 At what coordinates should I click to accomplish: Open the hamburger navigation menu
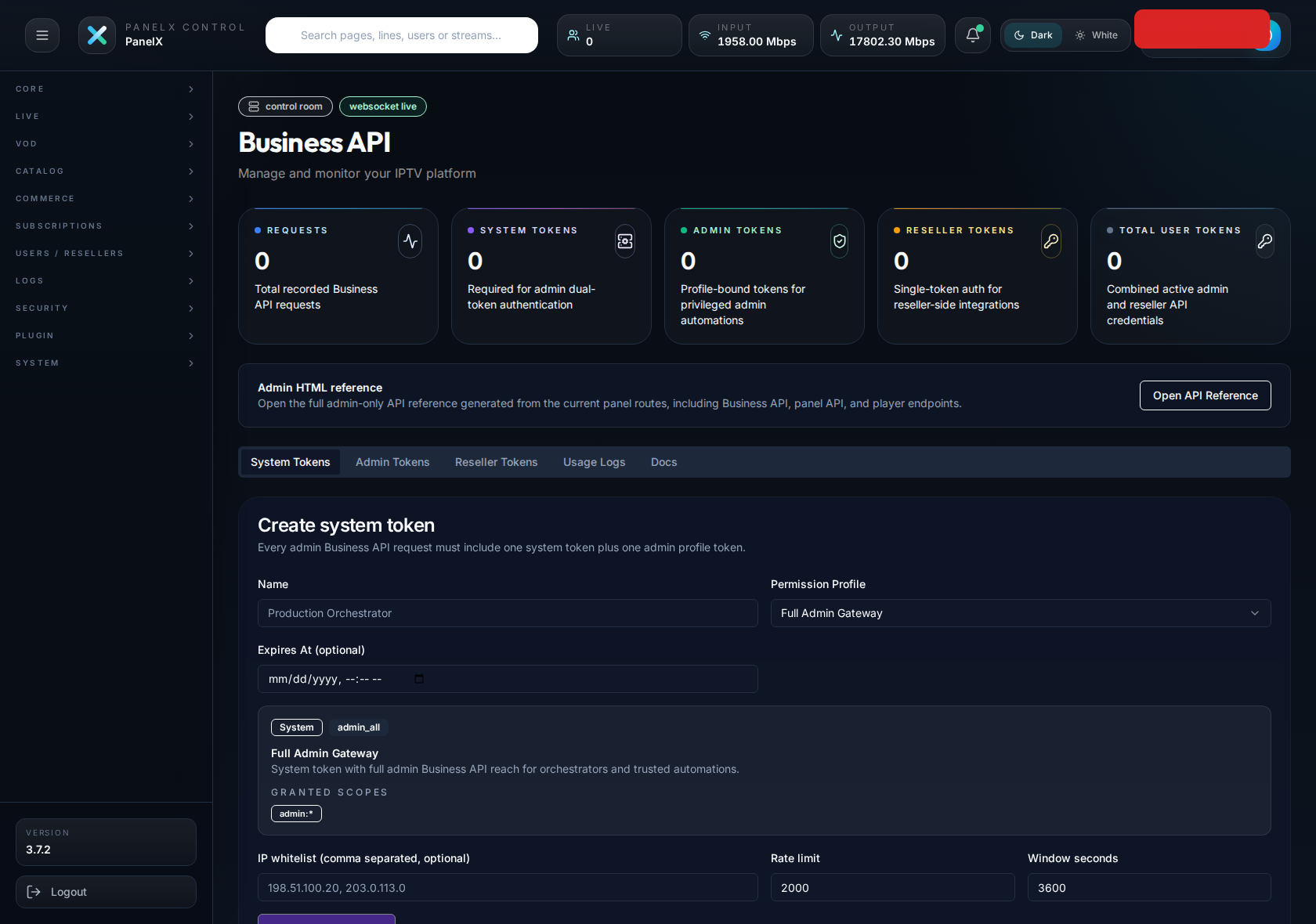click(x=42, y=34)
